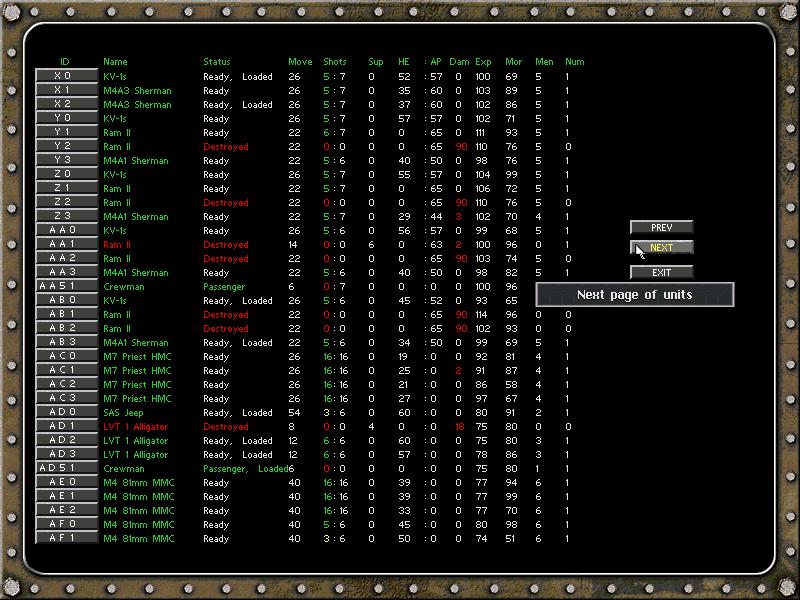Click the PREV page button
The height and width of the screenshot is (600, 800).
[661, 228]
